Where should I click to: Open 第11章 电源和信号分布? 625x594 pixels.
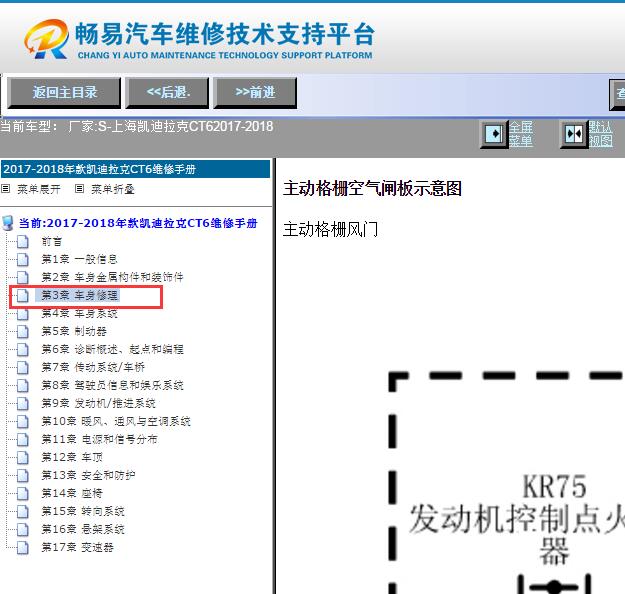(x=100, y=439)
